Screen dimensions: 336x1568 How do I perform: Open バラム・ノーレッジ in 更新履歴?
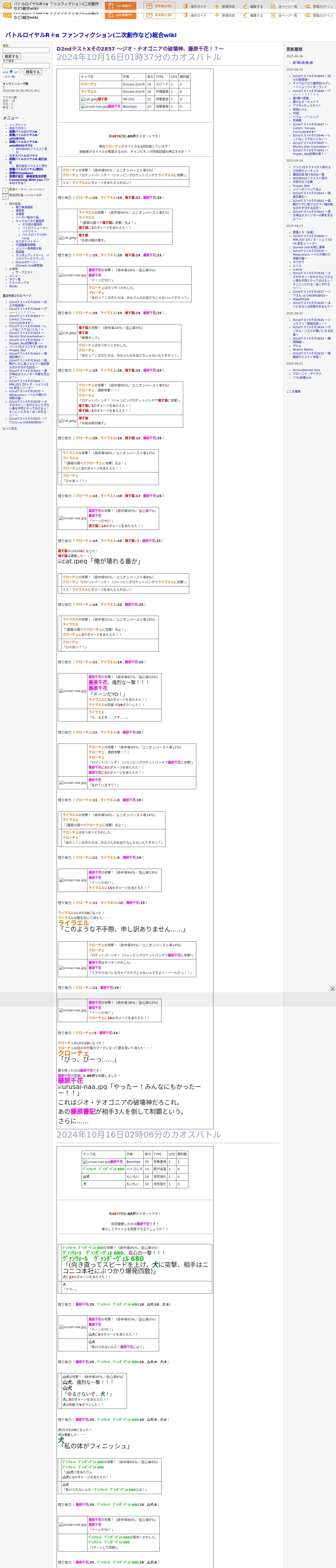pyautogui.click(x=305, y=117)
